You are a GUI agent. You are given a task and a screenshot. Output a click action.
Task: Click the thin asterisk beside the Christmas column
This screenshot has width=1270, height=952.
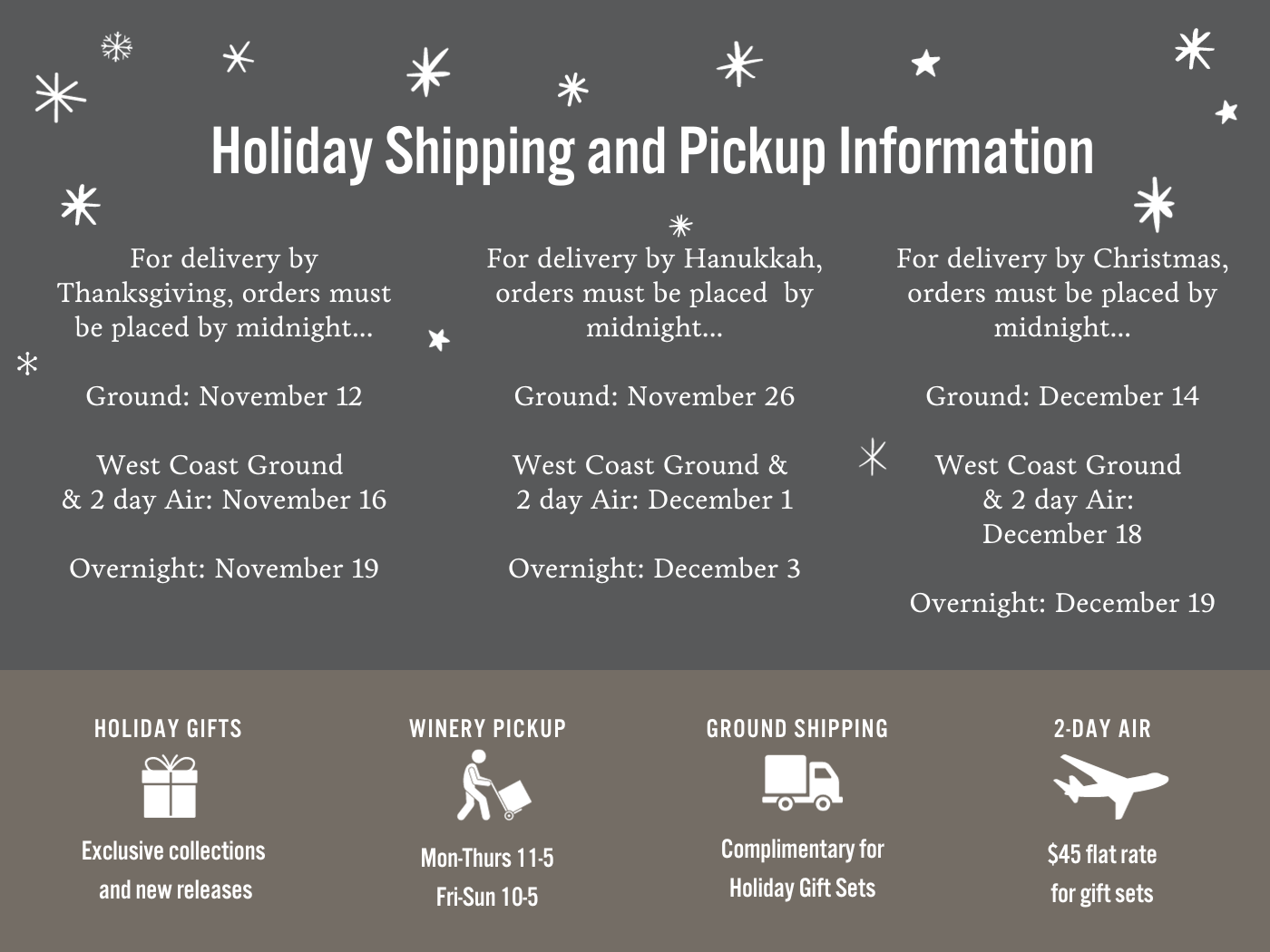click(873, 456)
